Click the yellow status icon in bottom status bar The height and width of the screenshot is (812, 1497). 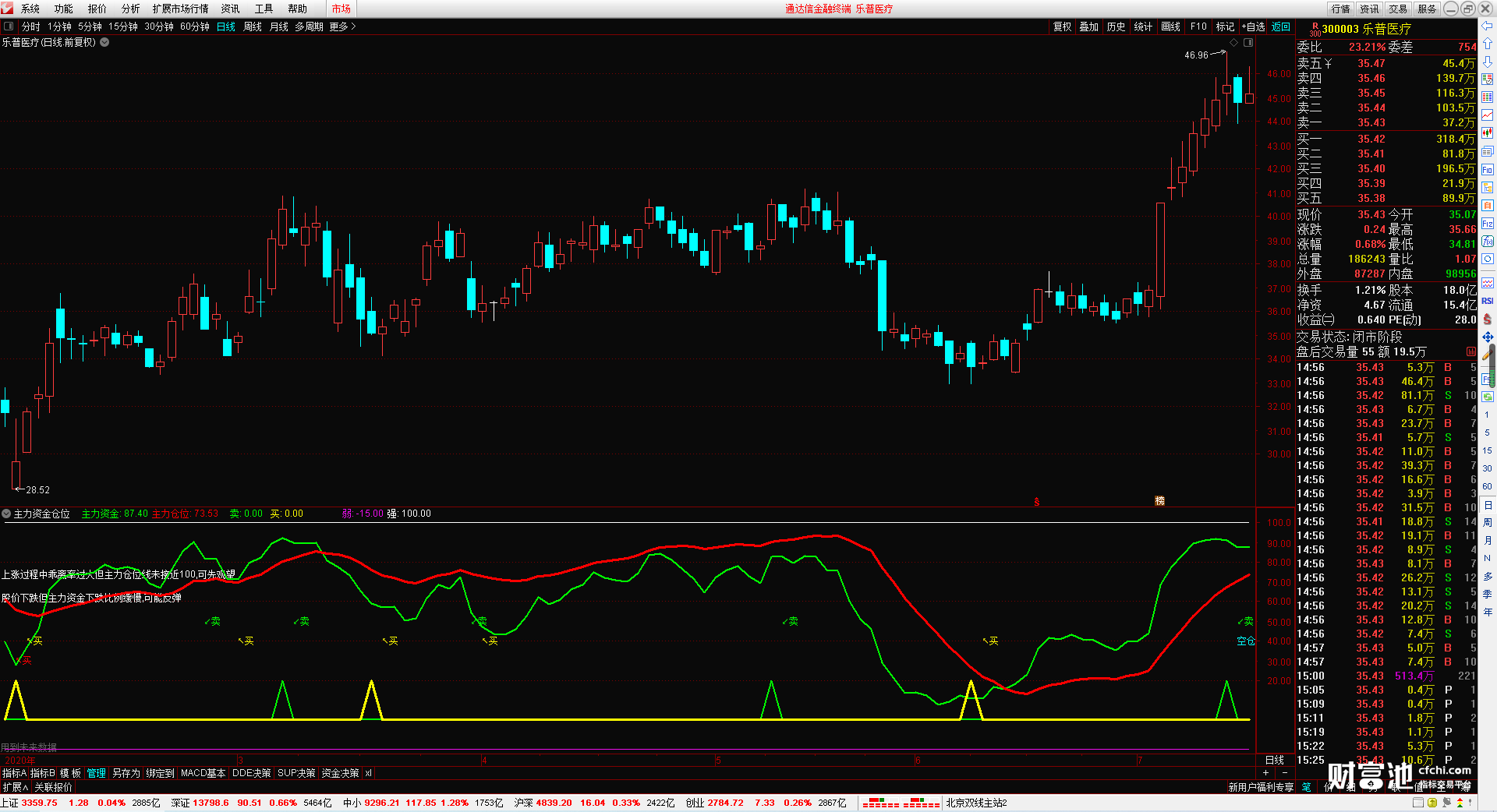[1432, 803]
